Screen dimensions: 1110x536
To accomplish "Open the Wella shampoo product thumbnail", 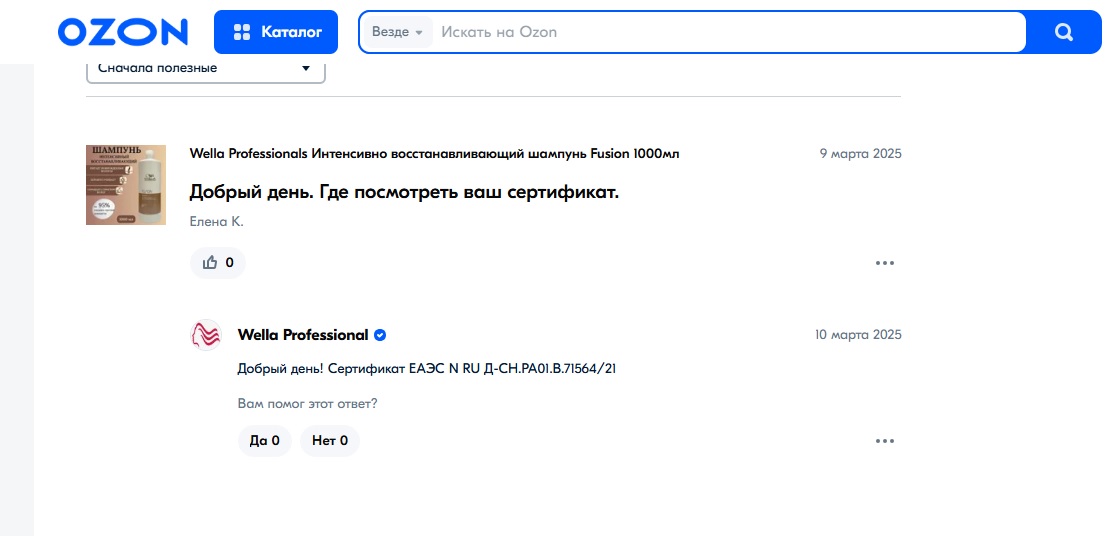I will 126,185.
